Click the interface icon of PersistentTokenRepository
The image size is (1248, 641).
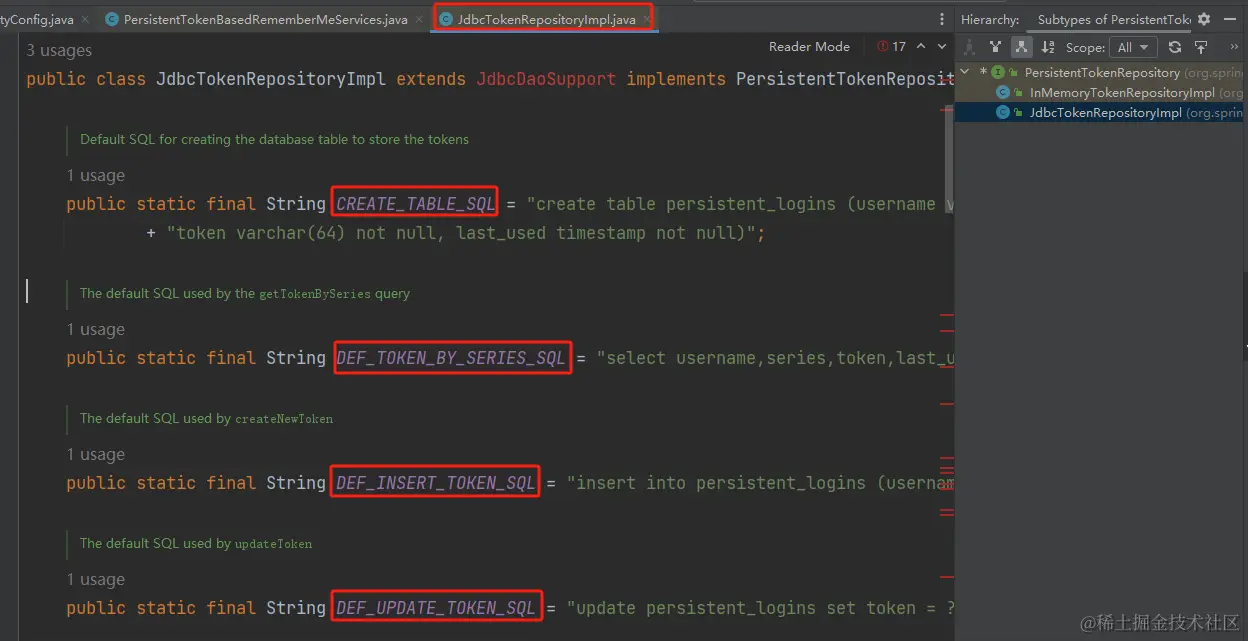(x=998, y=72)
